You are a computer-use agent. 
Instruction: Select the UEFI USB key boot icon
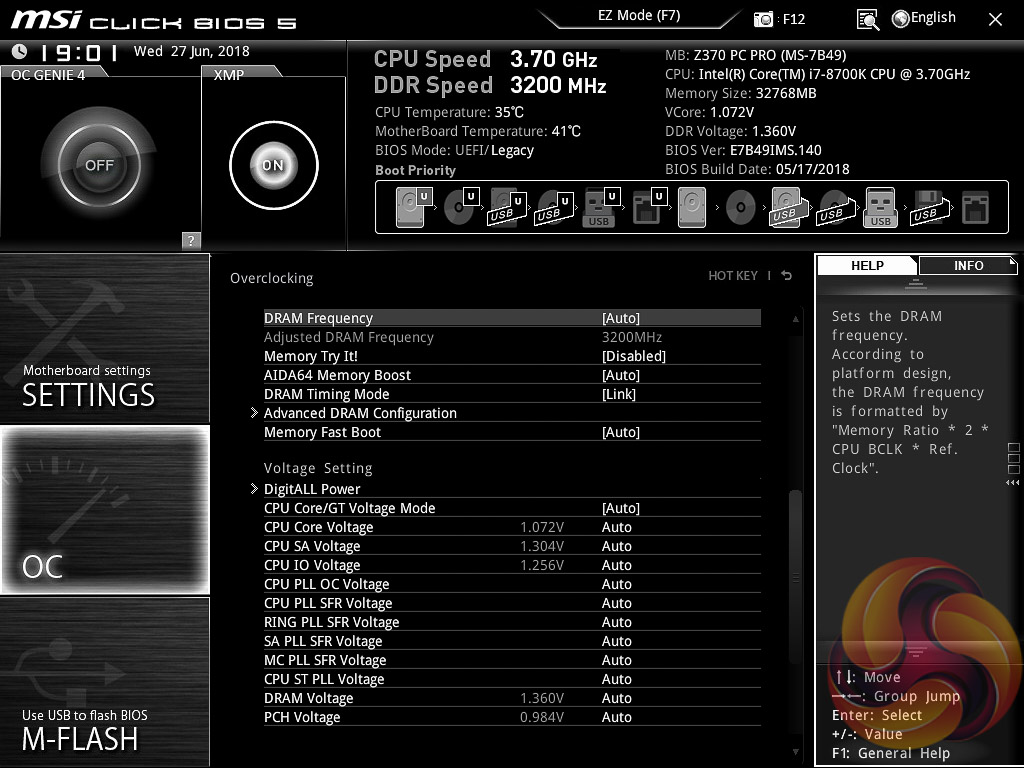click(x=601, y=207)
